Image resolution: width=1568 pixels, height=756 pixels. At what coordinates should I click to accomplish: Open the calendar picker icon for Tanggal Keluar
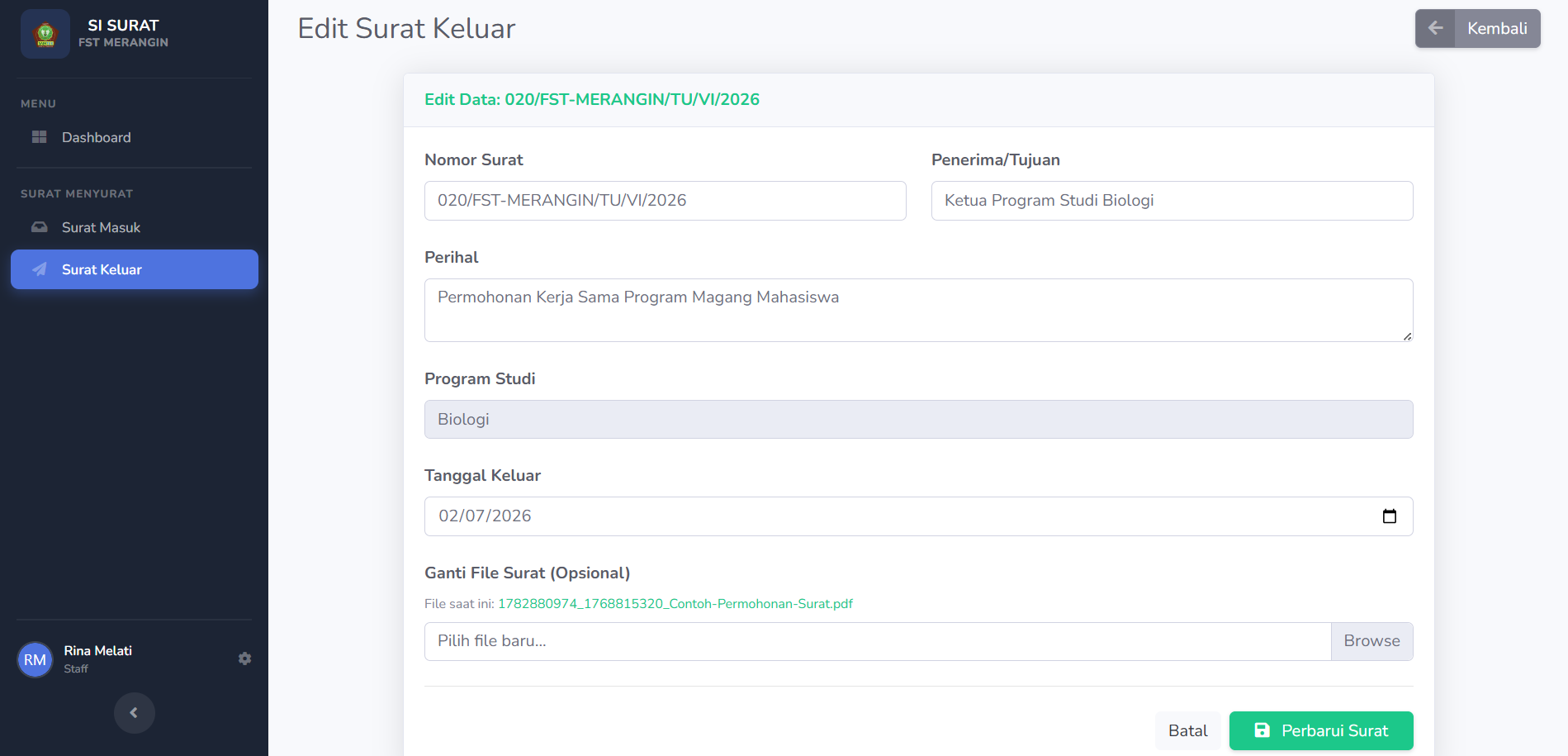pos(1390,516)
